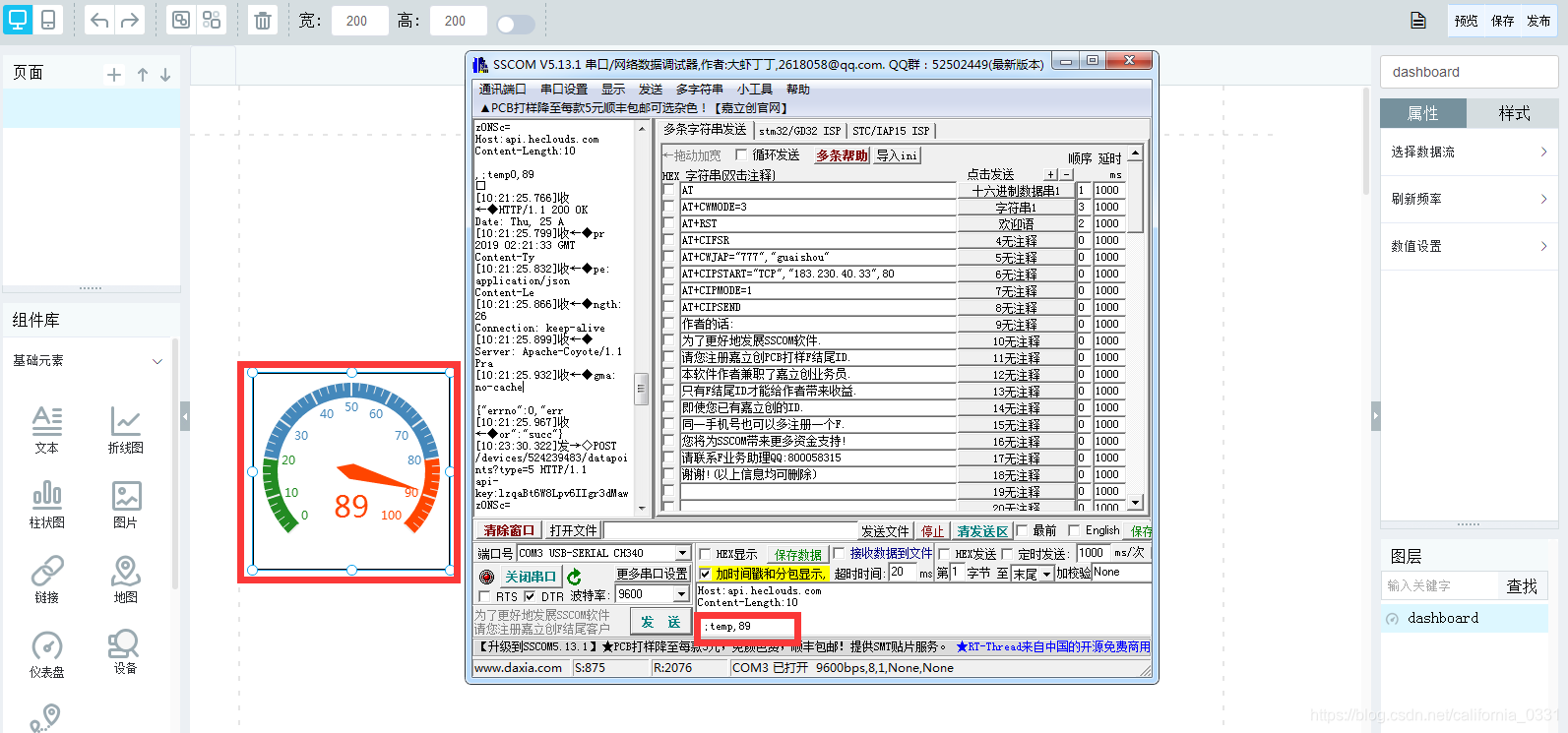1568x733 pixels.
Task: Select the 仪表盘 gauge component
Action: (47, 653)
